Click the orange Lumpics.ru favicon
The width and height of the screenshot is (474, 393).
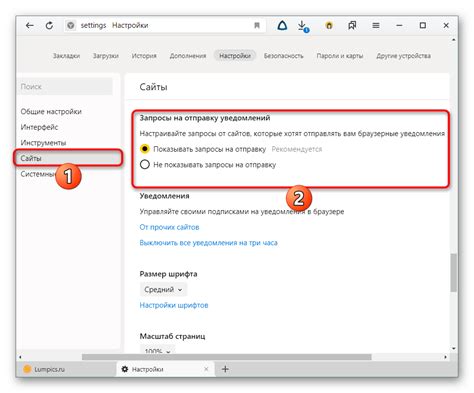tap(27, 369)
